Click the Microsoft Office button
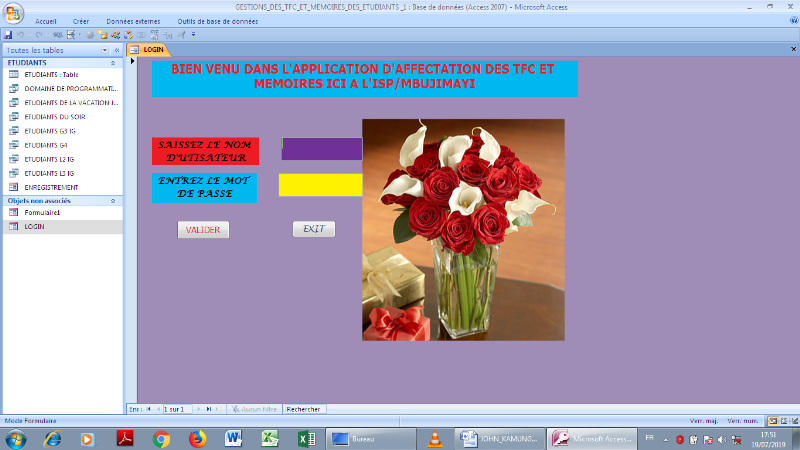Viewport: 800px width, 450px height. click(x=13, y=13)
